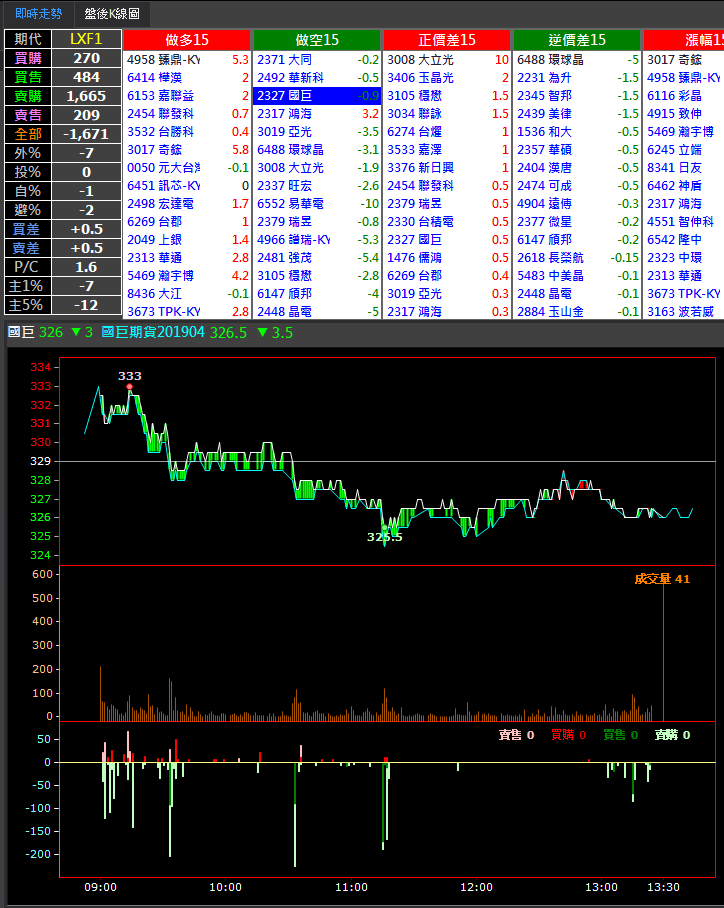The width and height of the screenshot is (724, 908).
Task: Select stock 4966 譜瑞-KY row
Action: point(317,240)
